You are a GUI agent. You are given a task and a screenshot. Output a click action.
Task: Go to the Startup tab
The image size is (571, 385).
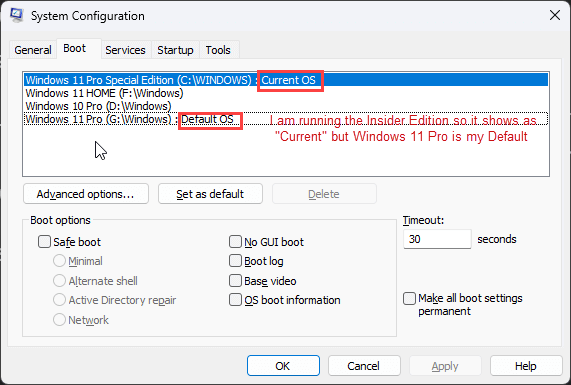175,50
